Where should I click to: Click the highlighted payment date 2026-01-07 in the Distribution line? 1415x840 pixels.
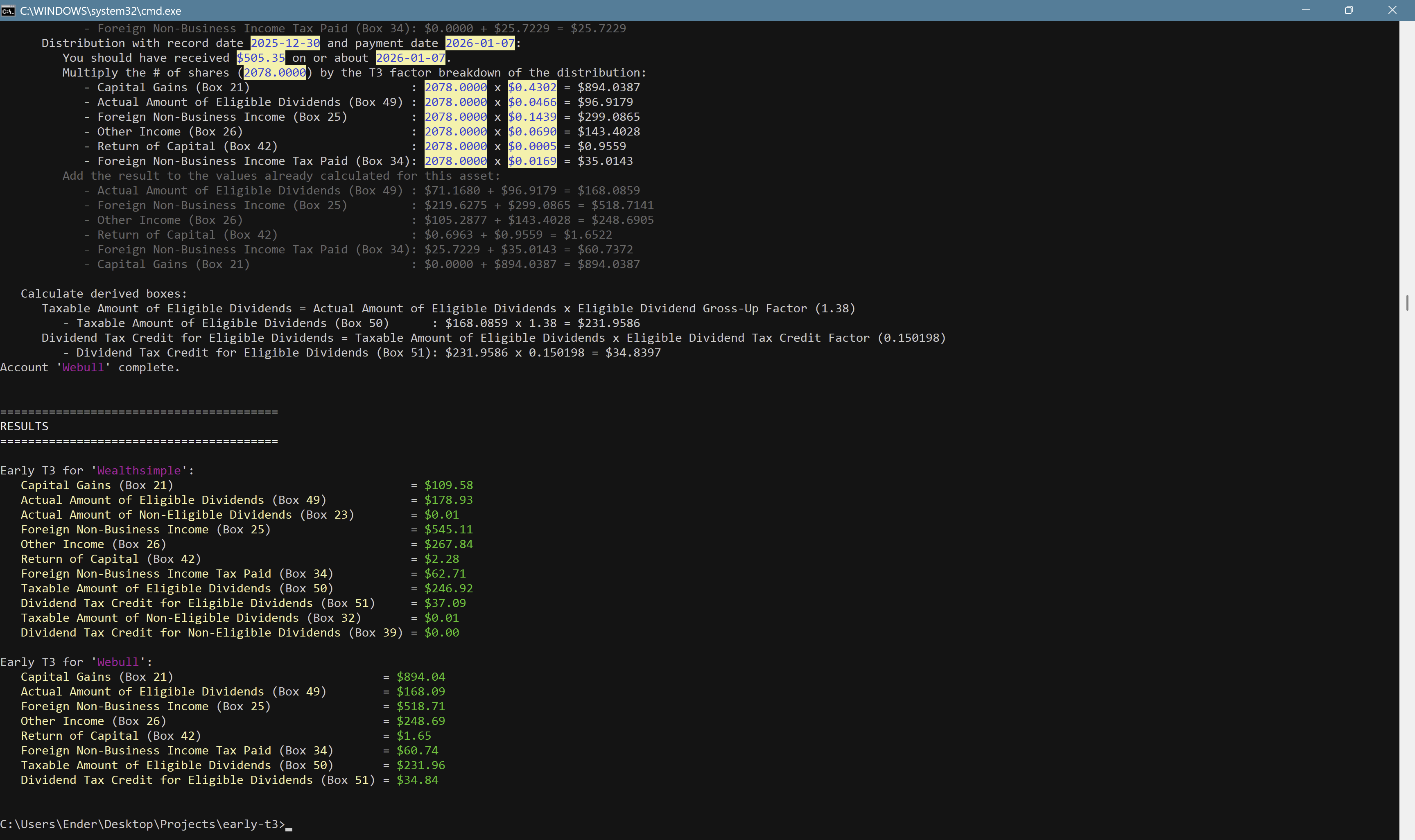pos(480,43)
